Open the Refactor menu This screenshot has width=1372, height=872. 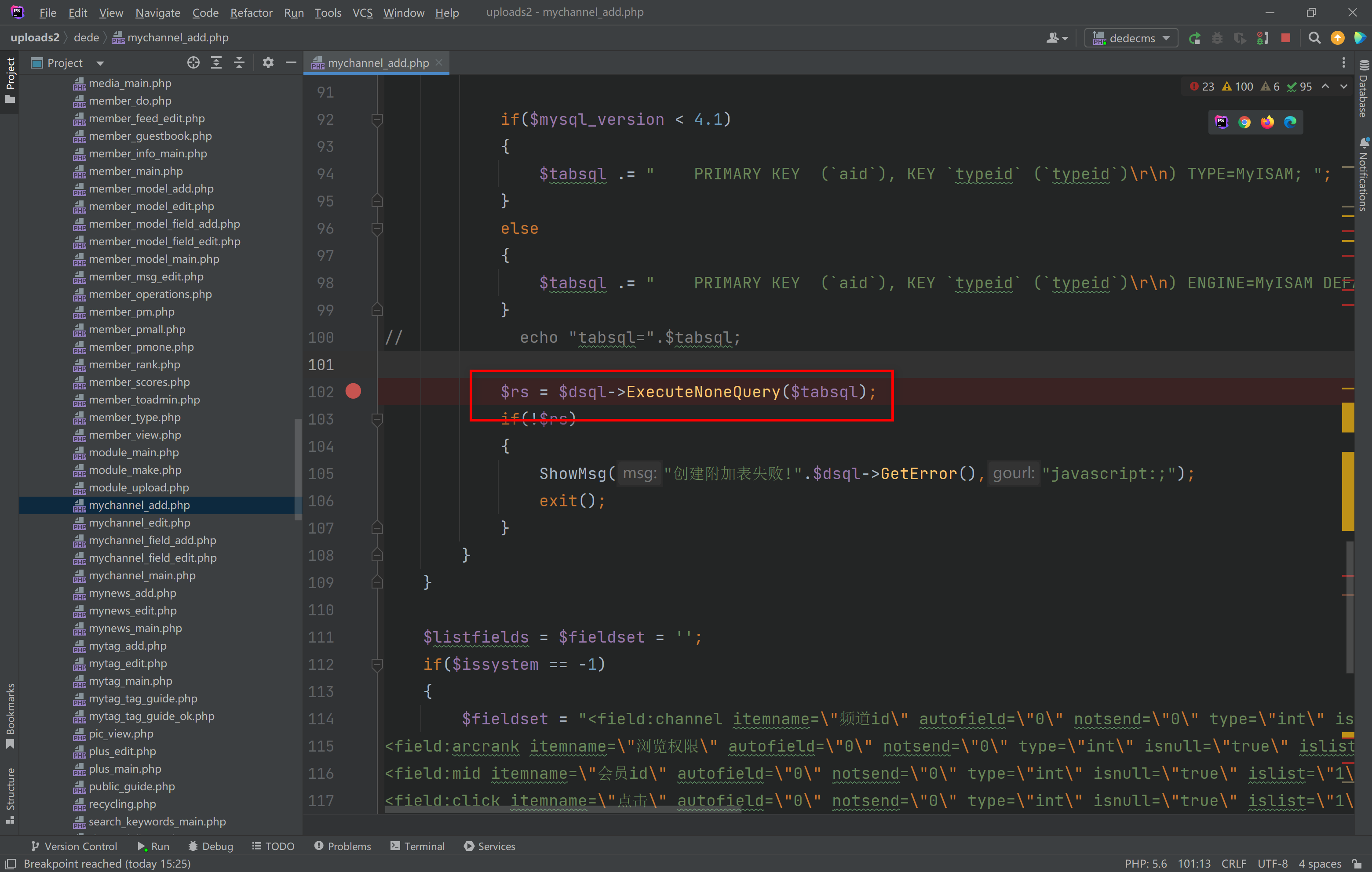(251, 13)
